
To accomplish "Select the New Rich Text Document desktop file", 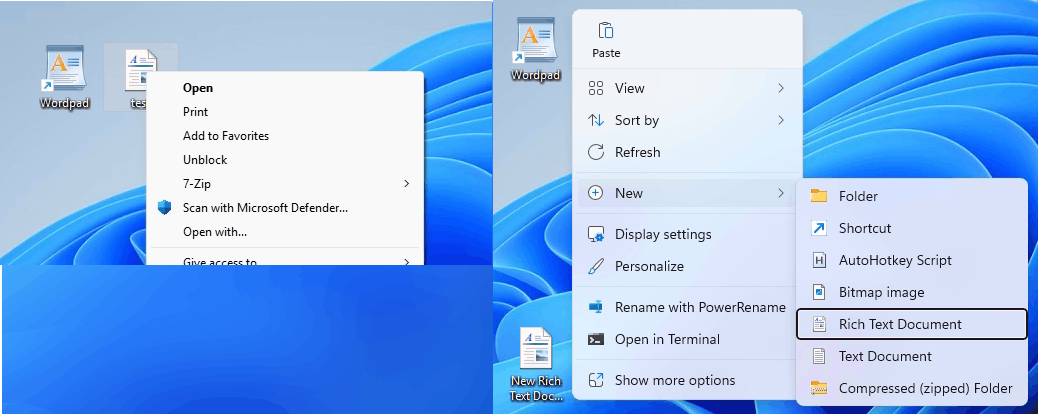I will pos(536,360).
